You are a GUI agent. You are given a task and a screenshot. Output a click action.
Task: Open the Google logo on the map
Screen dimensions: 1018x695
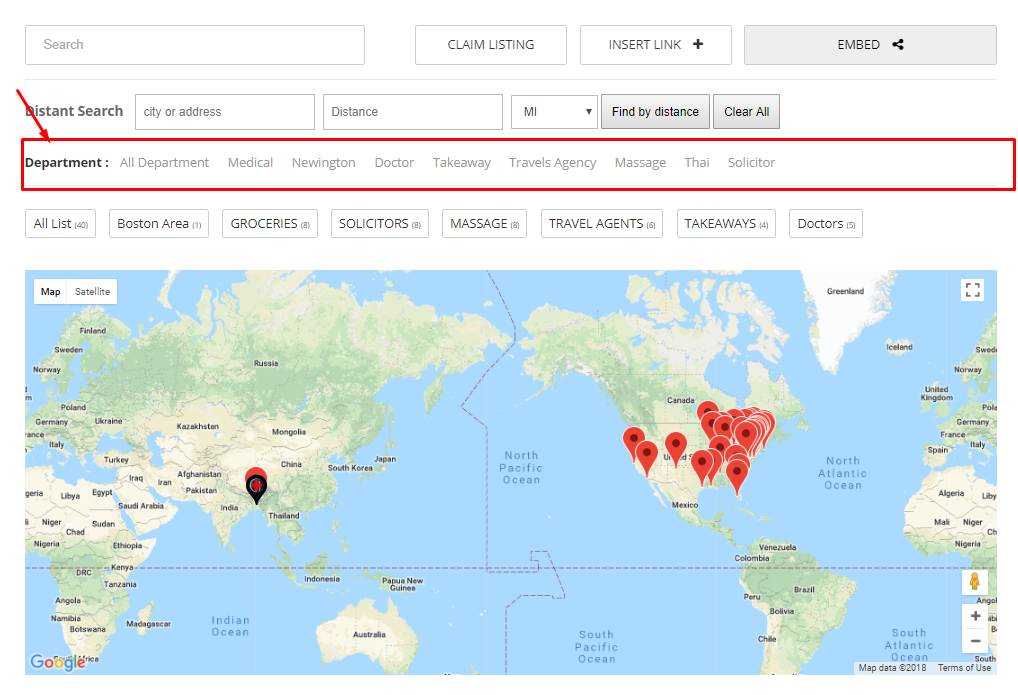pos(57,662)
